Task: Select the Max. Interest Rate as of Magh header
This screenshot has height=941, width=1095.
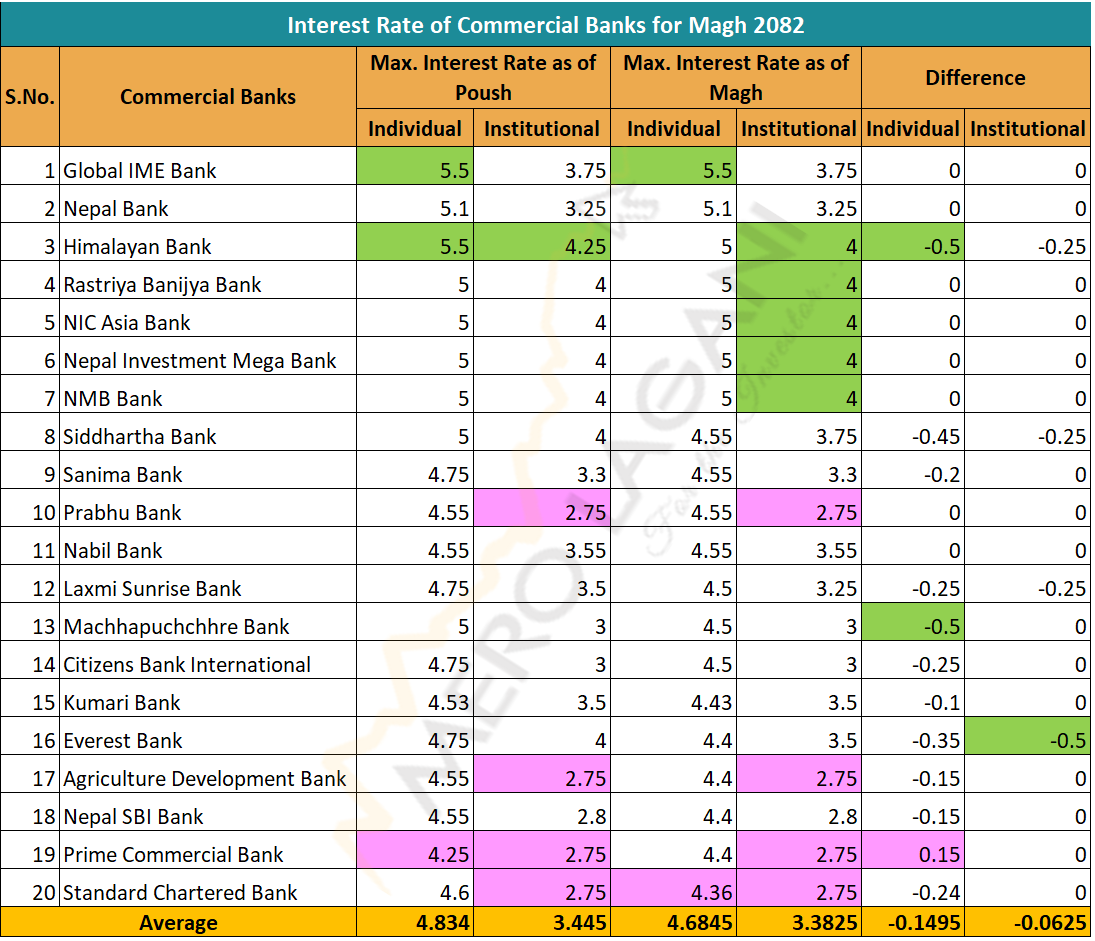Action: click(x=736, y=78)
